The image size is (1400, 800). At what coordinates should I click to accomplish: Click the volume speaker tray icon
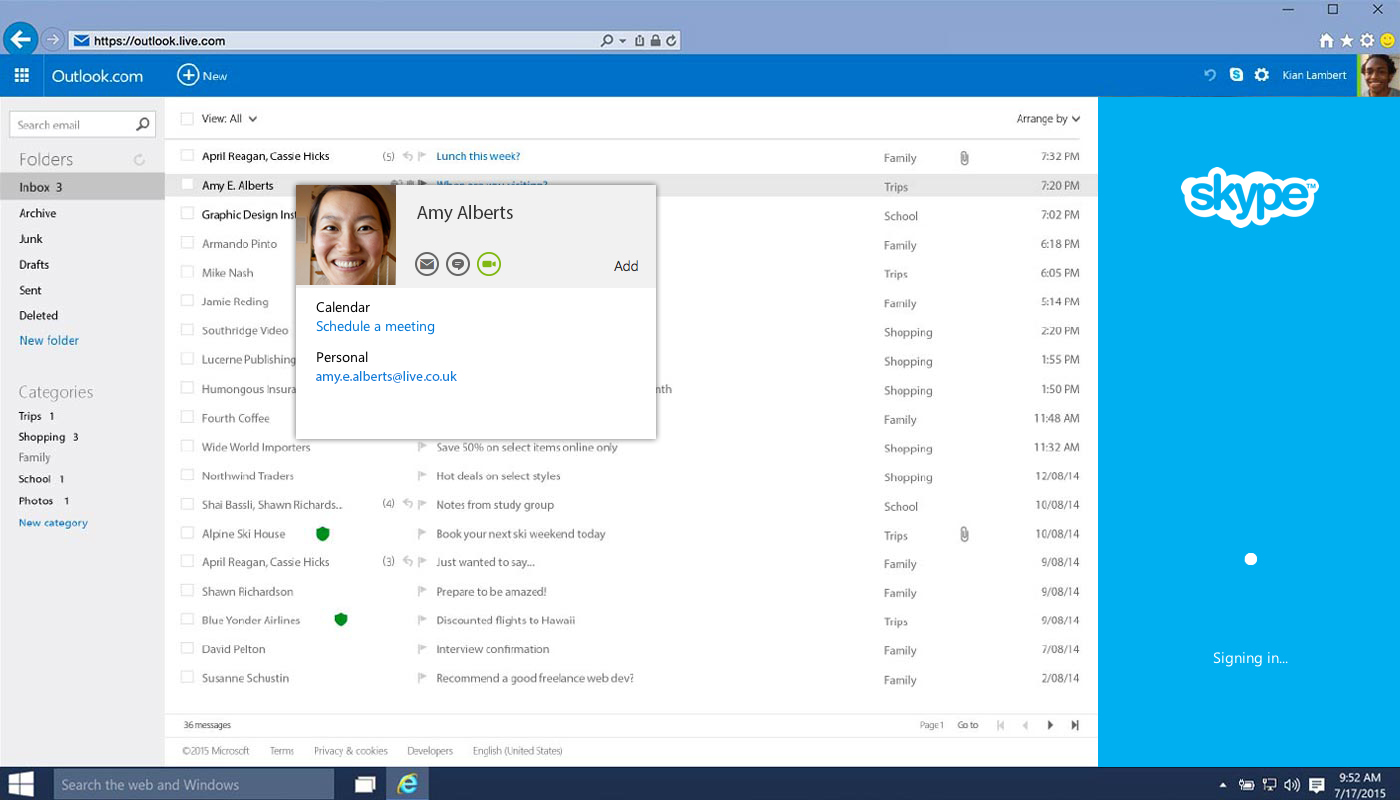pos(1292,785)
